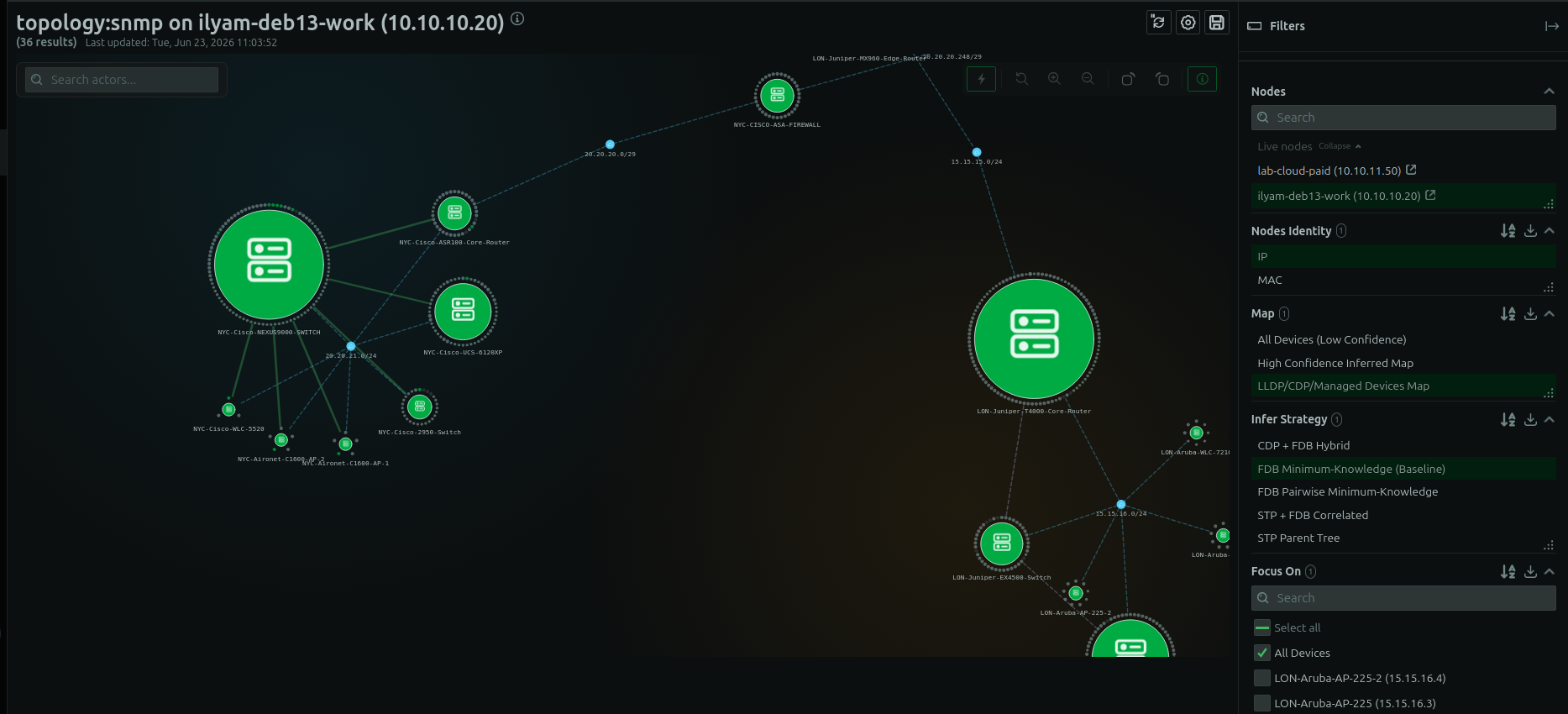Select CDP + FDB Hybrid strategy
This screenshot has width=1568, height=714.
(x=1403, y=445)
